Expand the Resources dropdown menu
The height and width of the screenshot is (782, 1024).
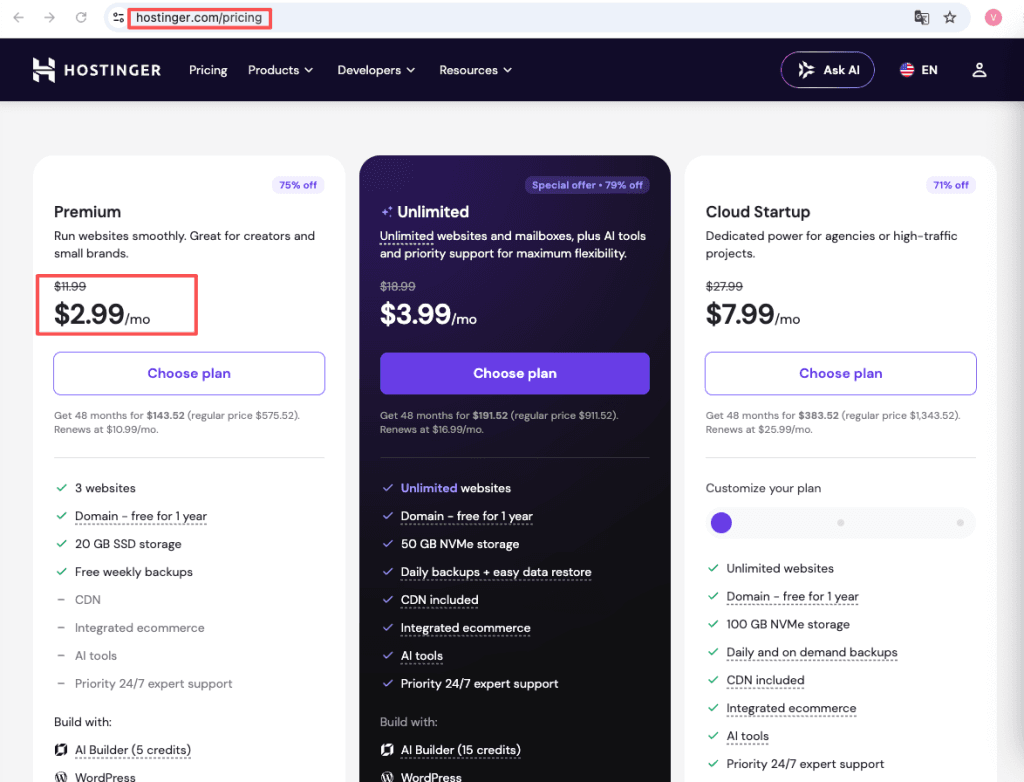click(475, 70)
